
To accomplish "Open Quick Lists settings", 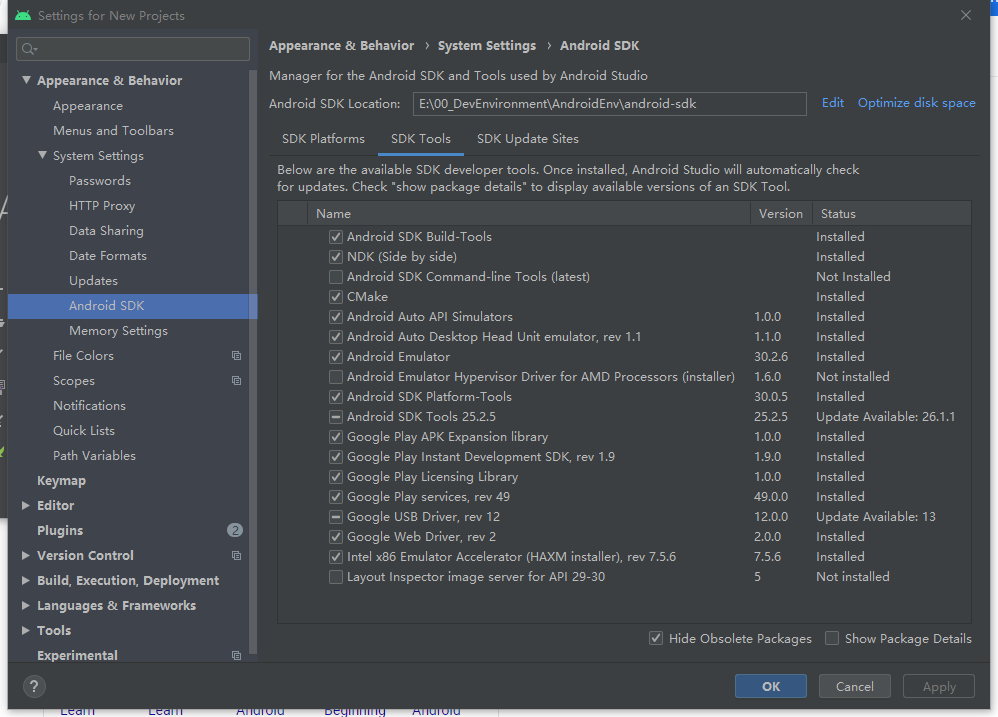I will (x=84, y=431).
